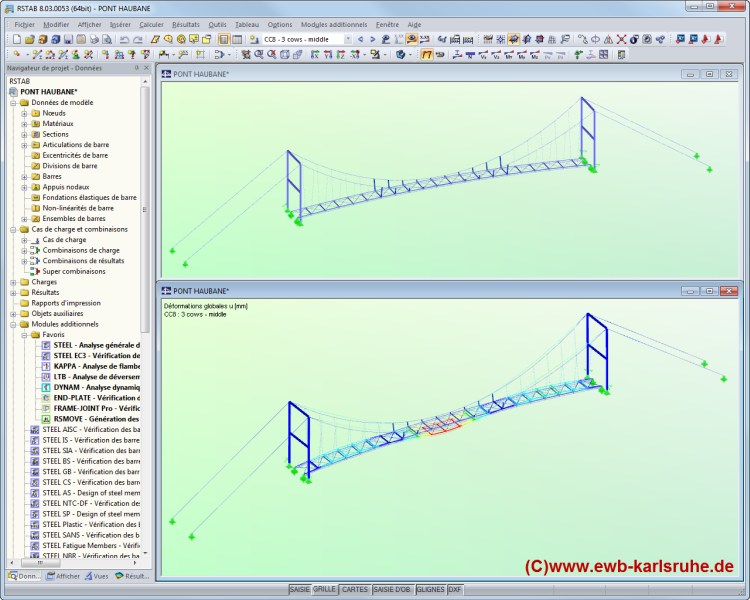The image size is (750, 600).
Task: Click the zoom window magnifier icon
Action: coord(259,55)
